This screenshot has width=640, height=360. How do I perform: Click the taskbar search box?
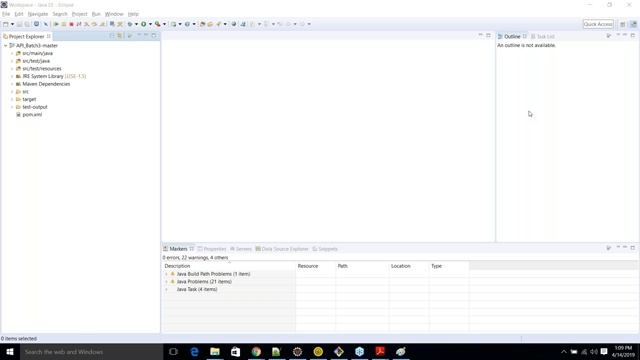point(92,351)
